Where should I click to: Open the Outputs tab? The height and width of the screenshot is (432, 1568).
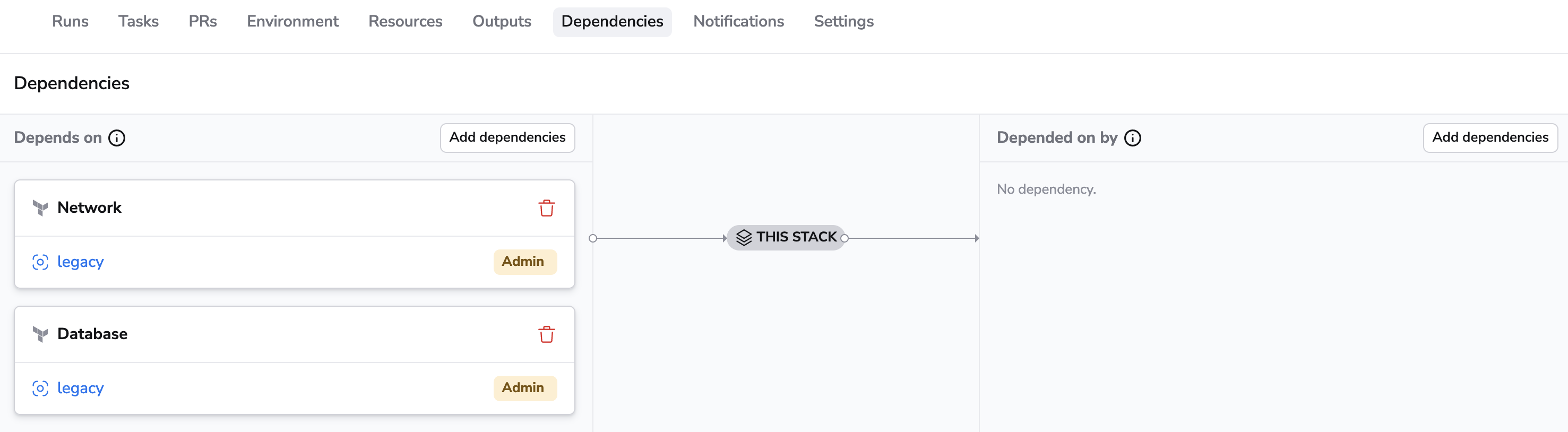pos(502,21)
